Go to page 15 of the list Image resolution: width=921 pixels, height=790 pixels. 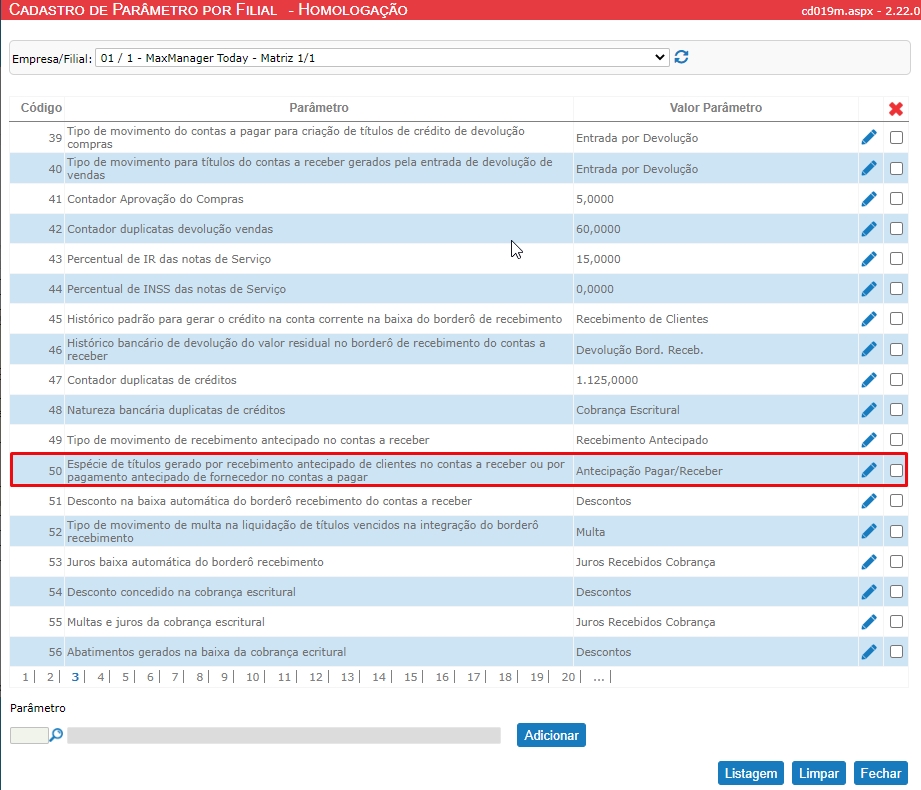(x=410, y=677)
